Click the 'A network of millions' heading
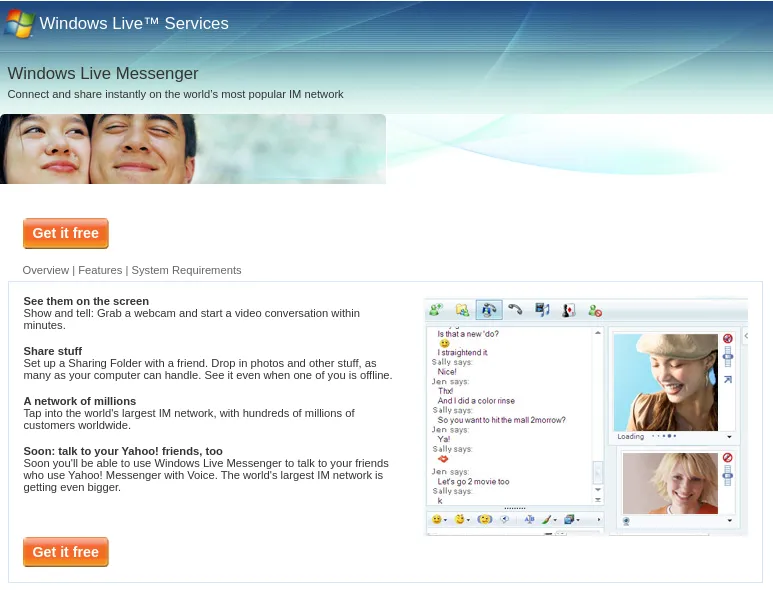773x590 pixels. click(80, 401)
